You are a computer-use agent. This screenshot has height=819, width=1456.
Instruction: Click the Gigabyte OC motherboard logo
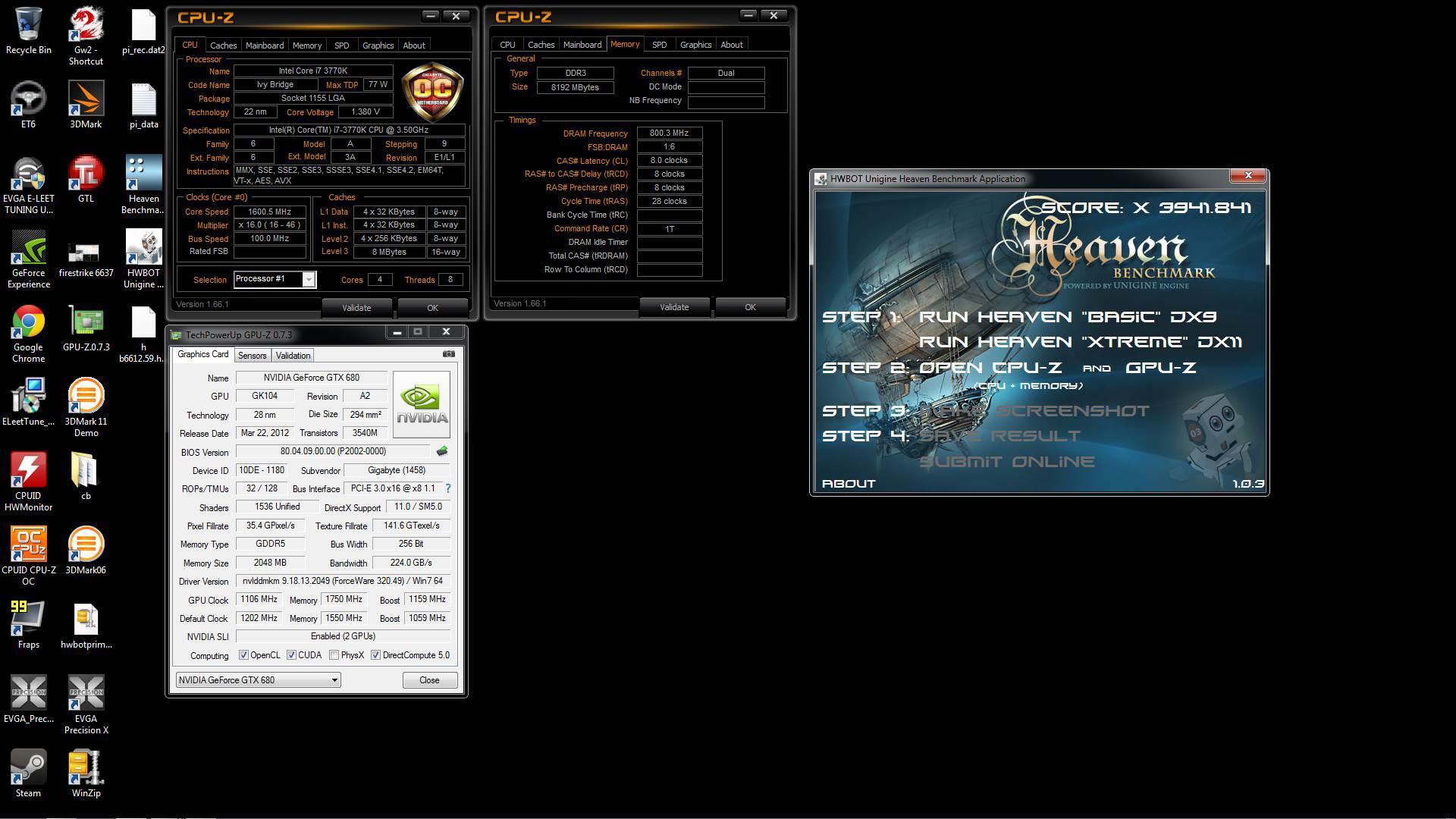[432, 93]
